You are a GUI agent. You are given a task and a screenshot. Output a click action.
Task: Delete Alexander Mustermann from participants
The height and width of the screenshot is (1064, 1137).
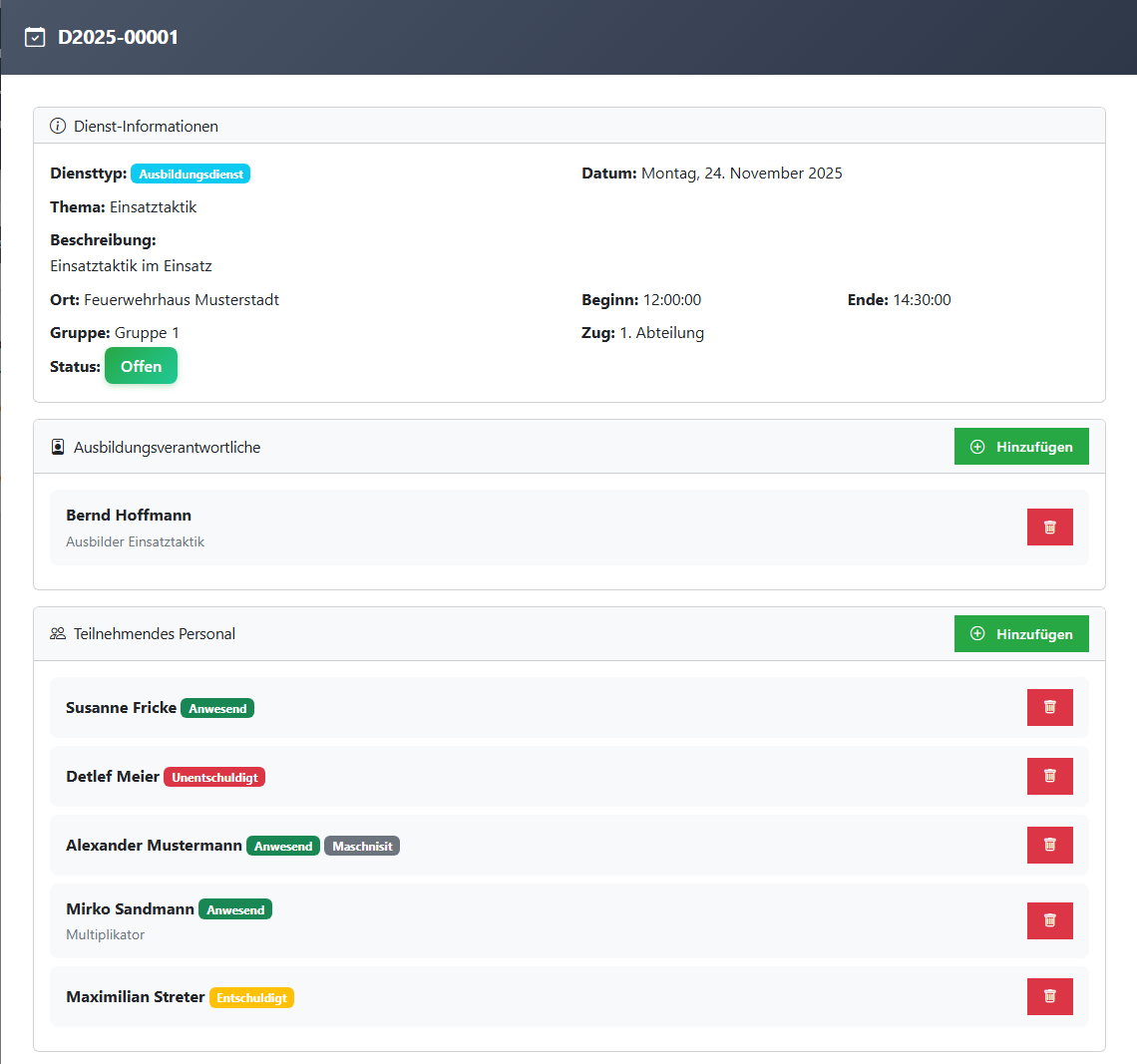pos(1049,845)
